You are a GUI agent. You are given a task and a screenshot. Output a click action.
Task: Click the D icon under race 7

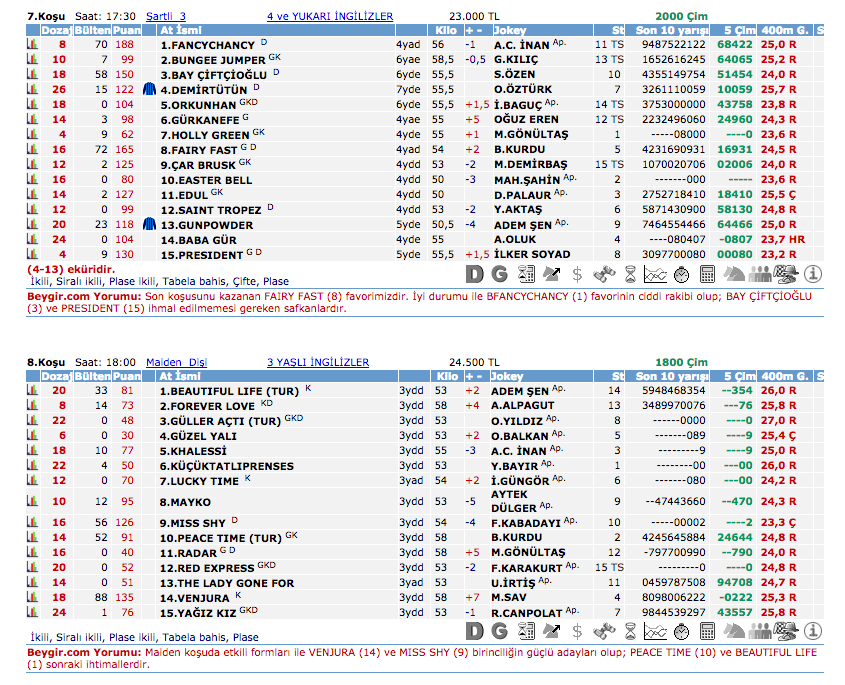click(x=476, y=273)
